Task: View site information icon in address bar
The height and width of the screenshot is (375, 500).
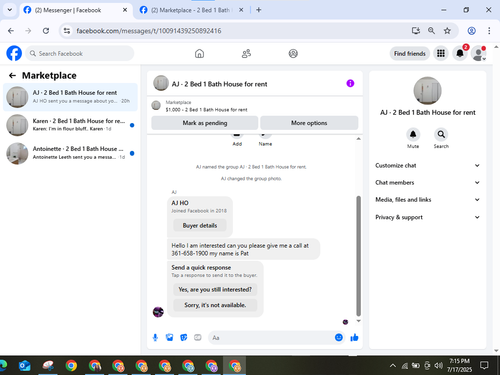Action: coord(67,31)
